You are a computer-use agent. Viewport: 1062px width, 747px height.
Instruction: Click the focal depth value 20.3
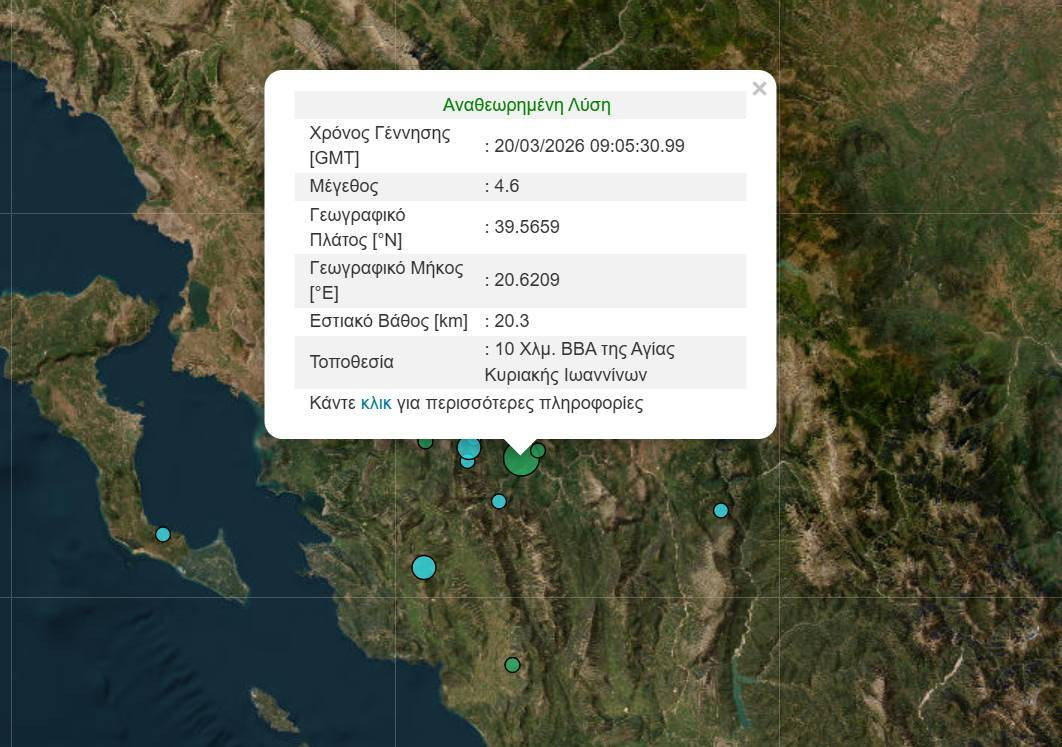click(x=511, y=321)
